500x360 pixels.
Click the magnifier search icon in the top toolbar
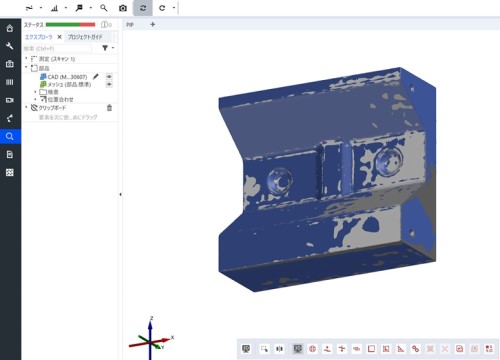click(x=104, y=8)
